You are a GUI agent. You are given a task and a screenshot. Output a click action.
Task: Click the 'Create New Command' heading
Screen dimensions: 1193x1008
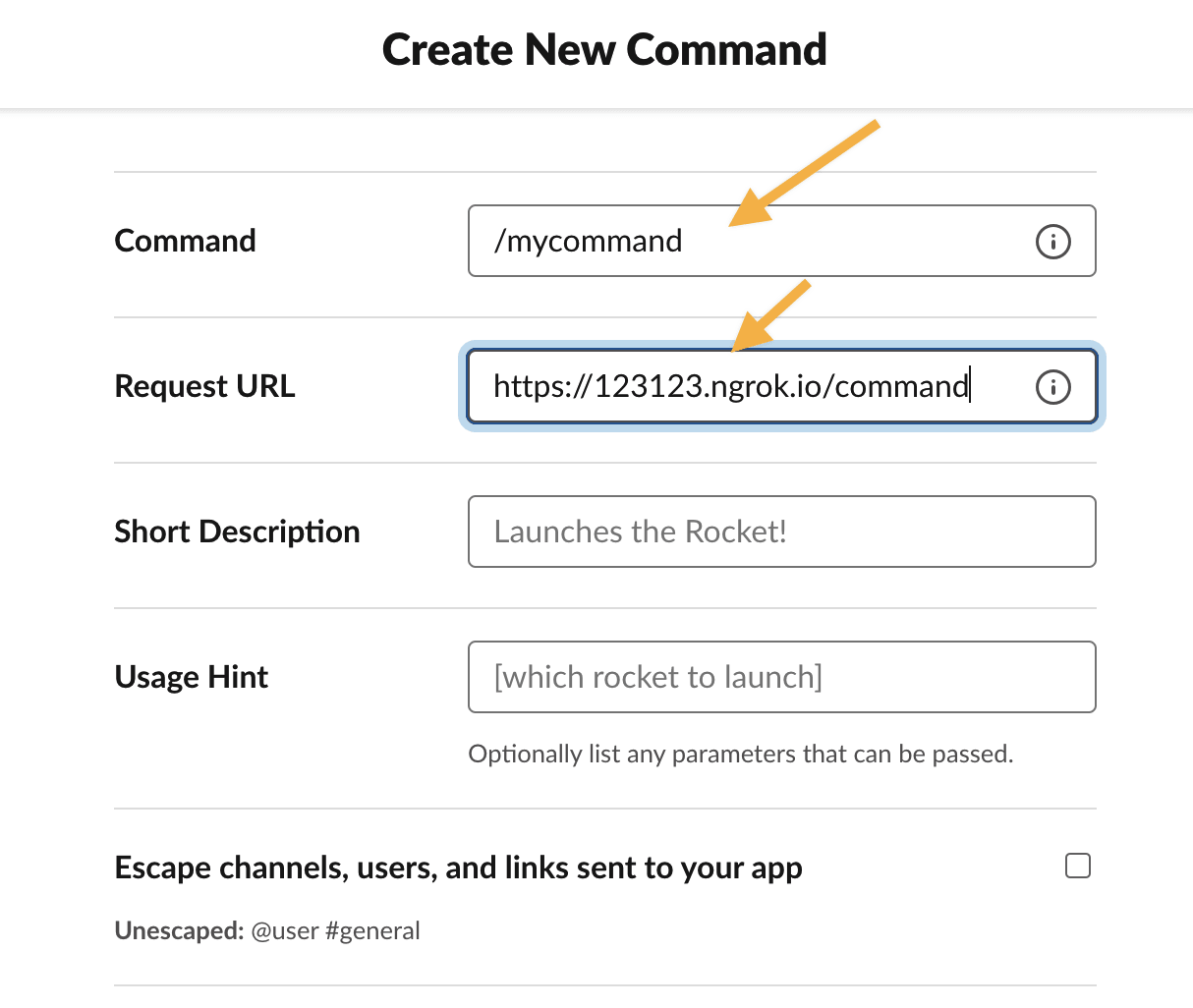pyautogui.click(x=603, y=49)
